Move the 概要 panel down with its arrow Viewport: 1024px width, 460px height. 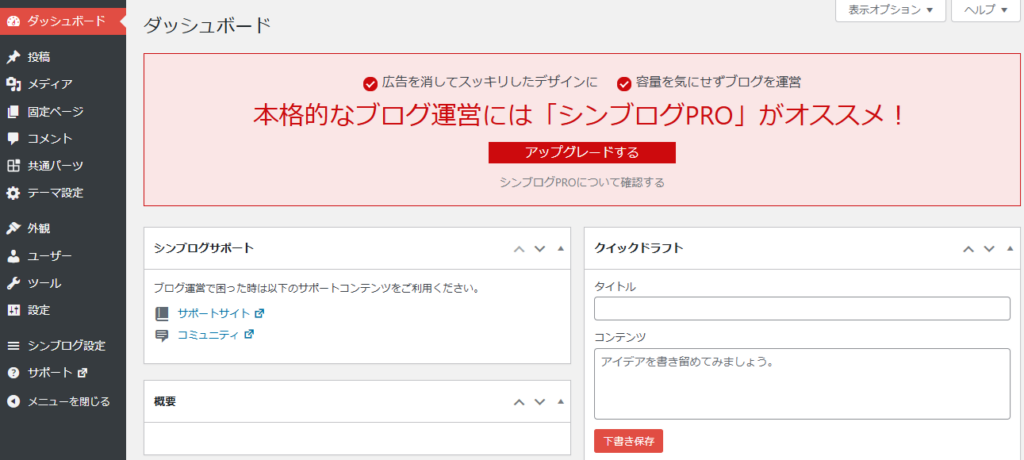[x=539, y=402]
